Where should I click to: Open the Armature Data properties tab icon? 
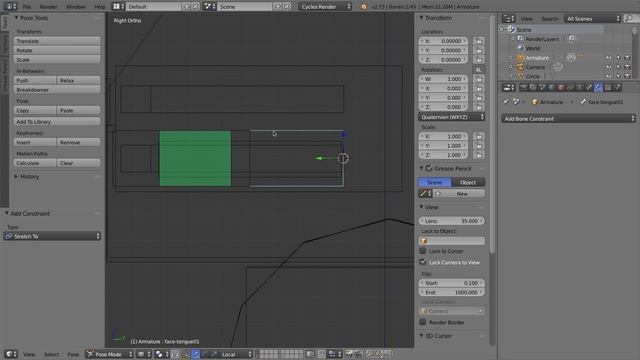580,87
